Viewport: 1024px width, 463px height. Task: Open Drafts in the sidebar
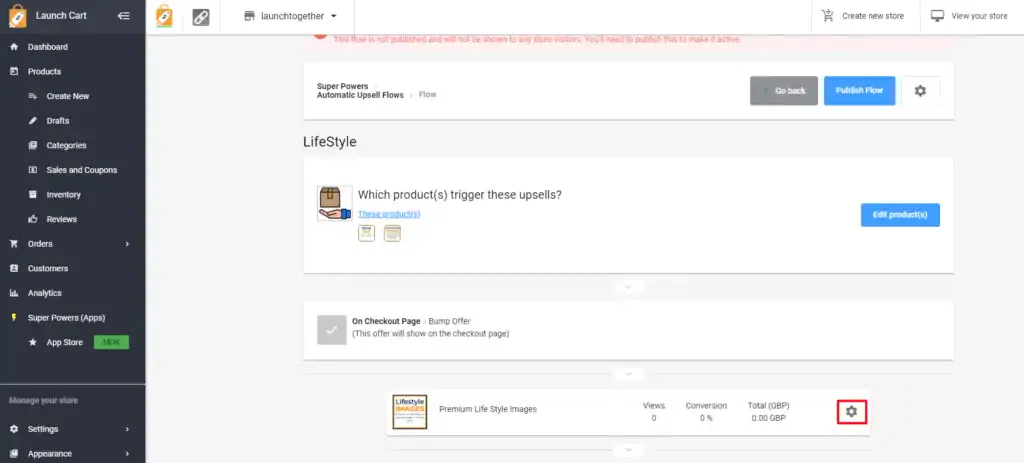click(x=57, y=121)
